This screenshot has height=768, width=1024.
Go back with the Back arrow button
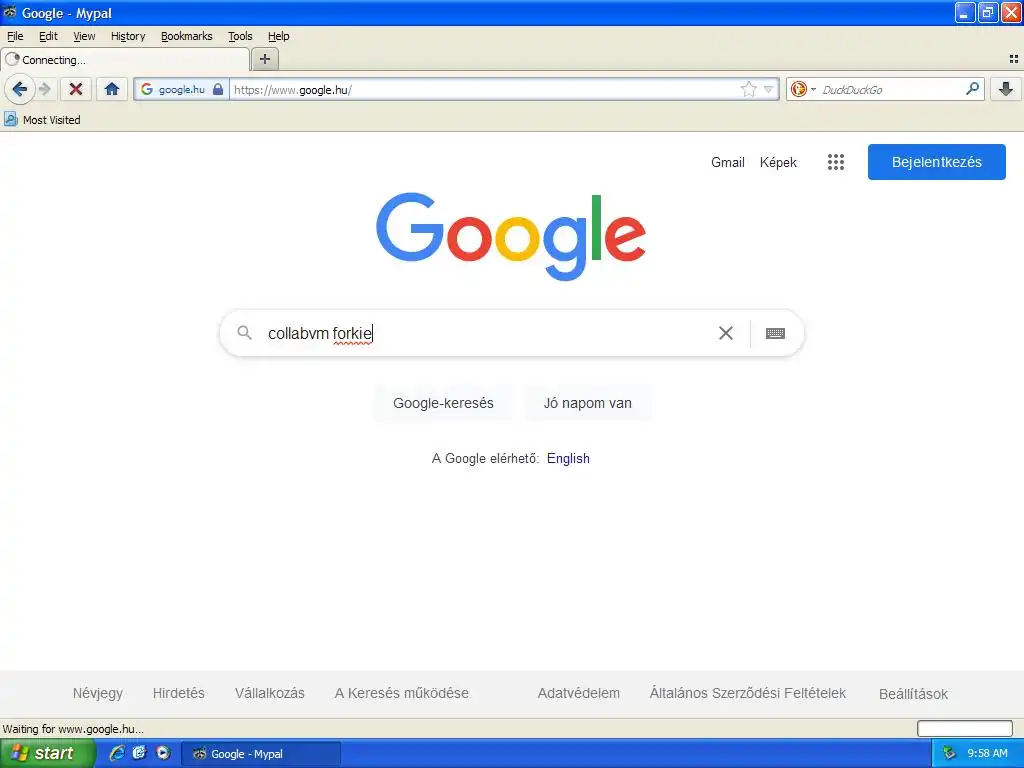[19, 89]
